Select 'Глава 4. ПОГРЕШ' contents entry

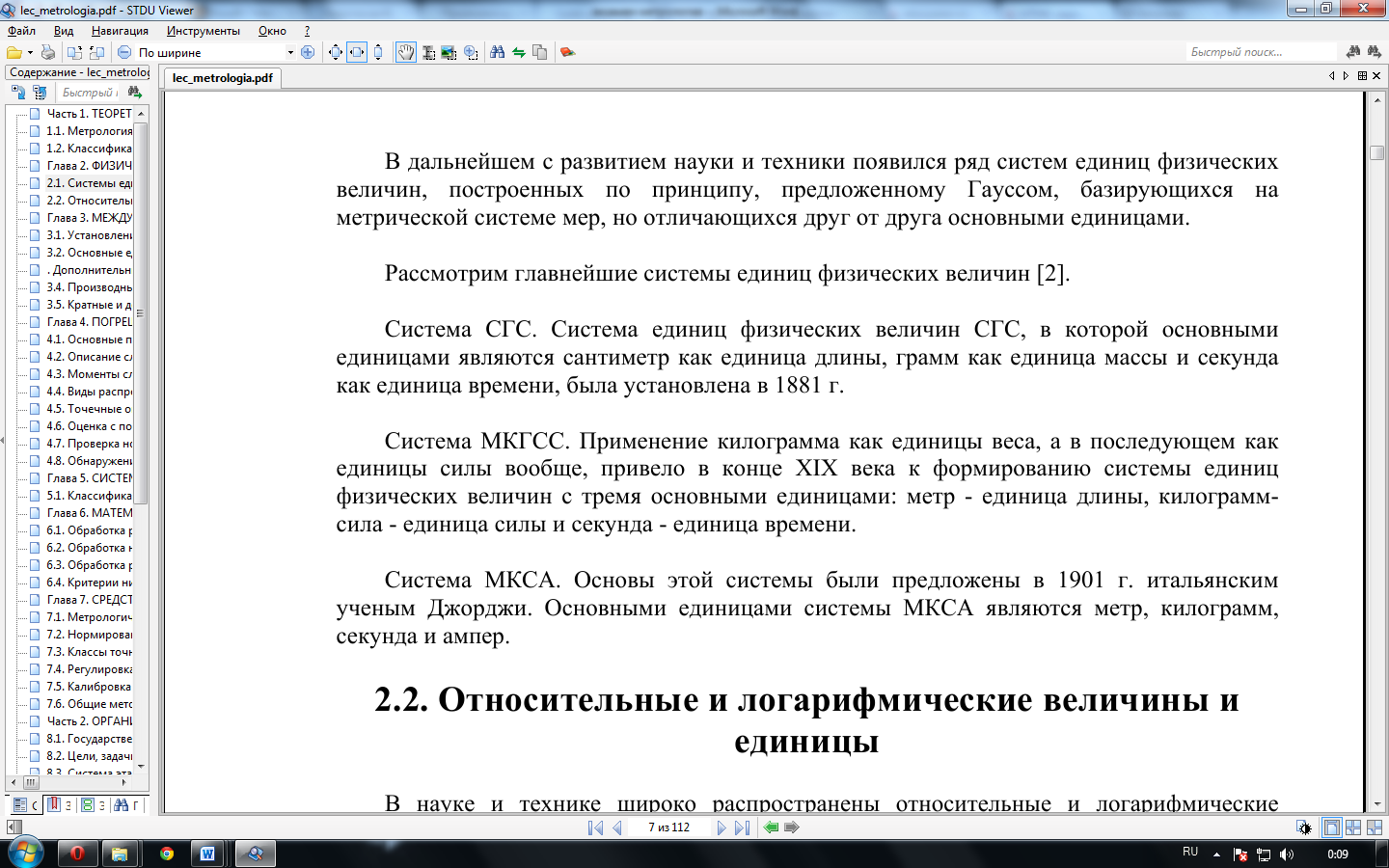tap(89, 322)
